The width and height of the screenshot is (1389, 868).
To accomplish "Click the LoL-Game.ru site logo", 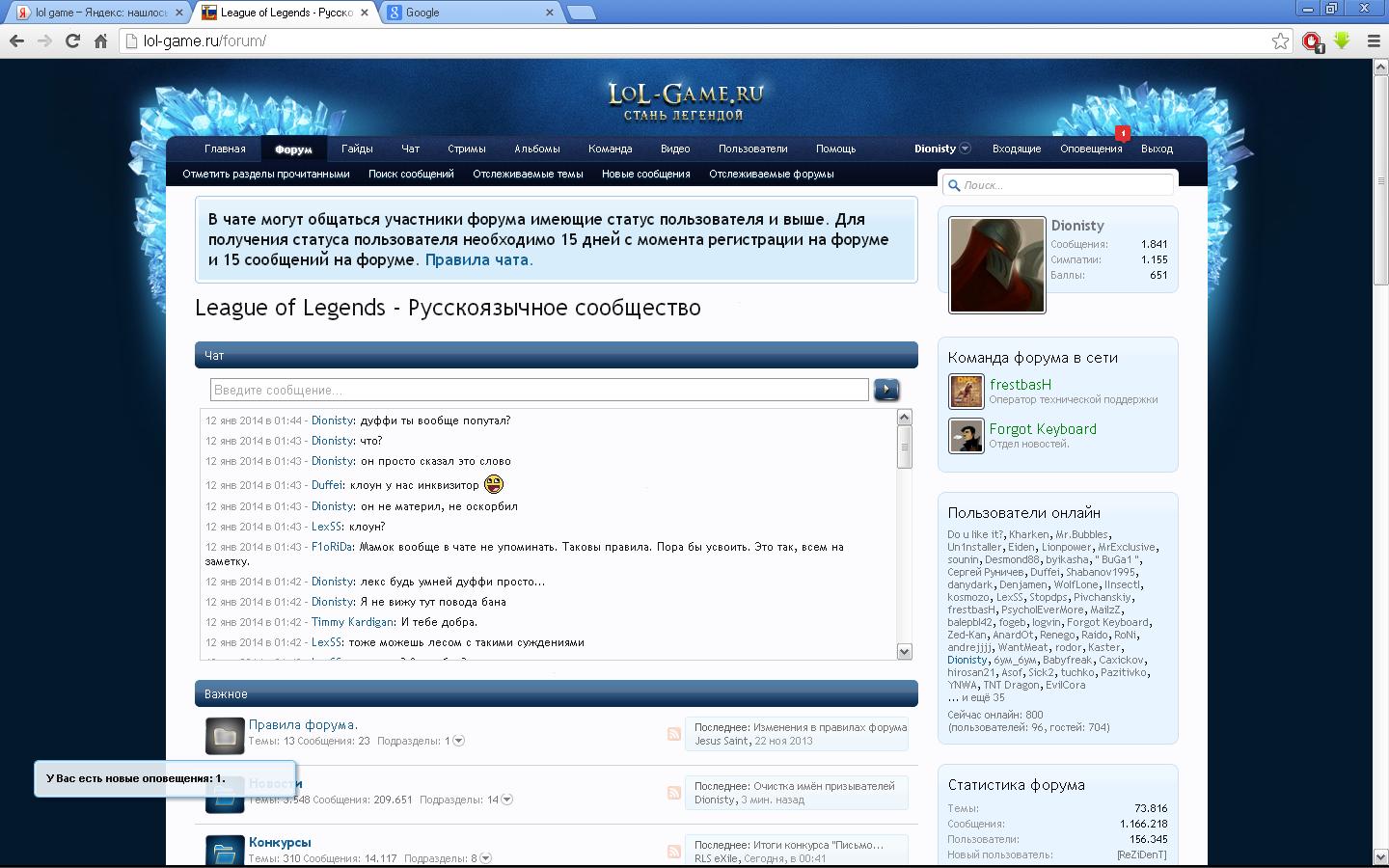I will tap(686, 101).
